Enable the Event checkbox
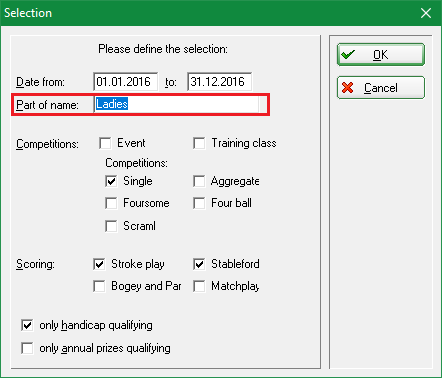The height and width of the screenshot is (378, 442). point(105,143)
